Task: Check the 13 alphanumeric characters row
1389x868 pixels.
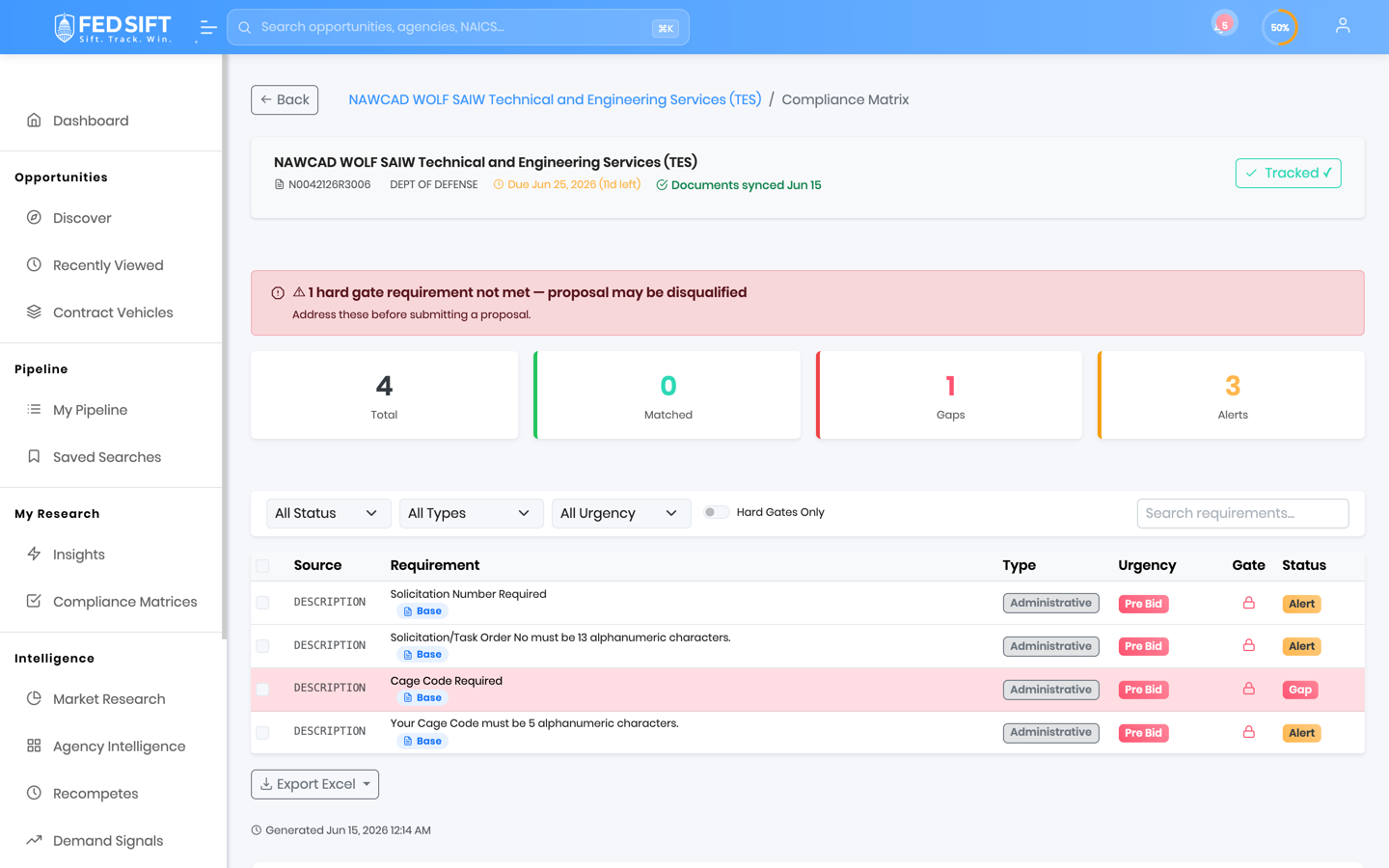Action: 262,646
